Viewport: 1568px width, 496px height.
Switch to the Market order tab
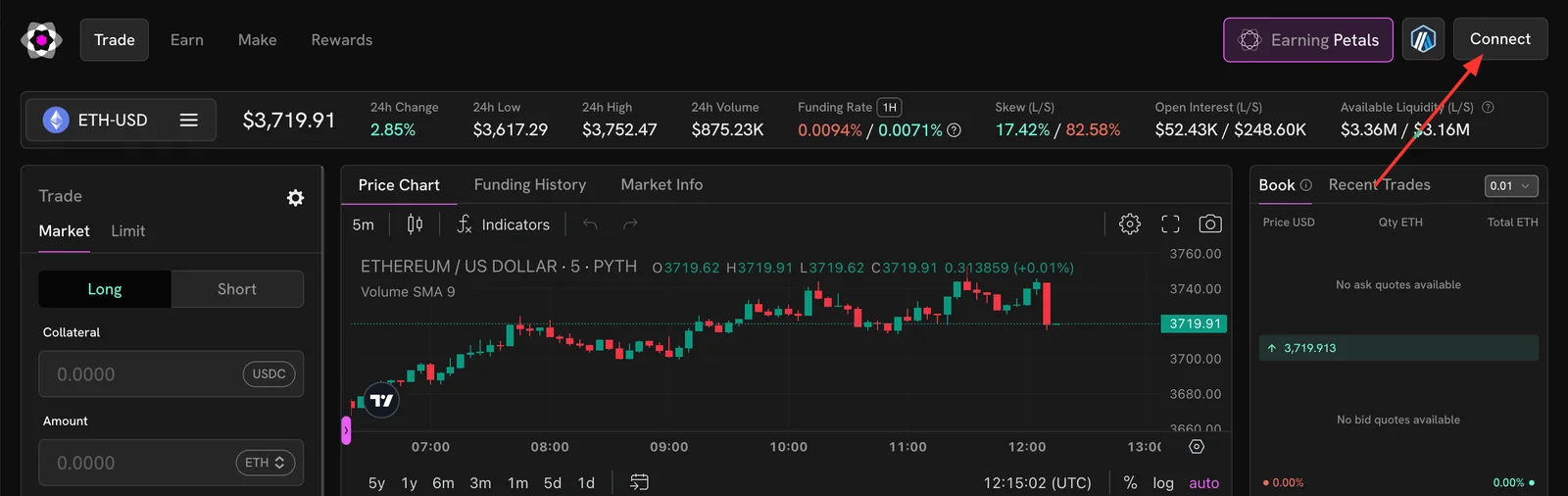[65, 231]
